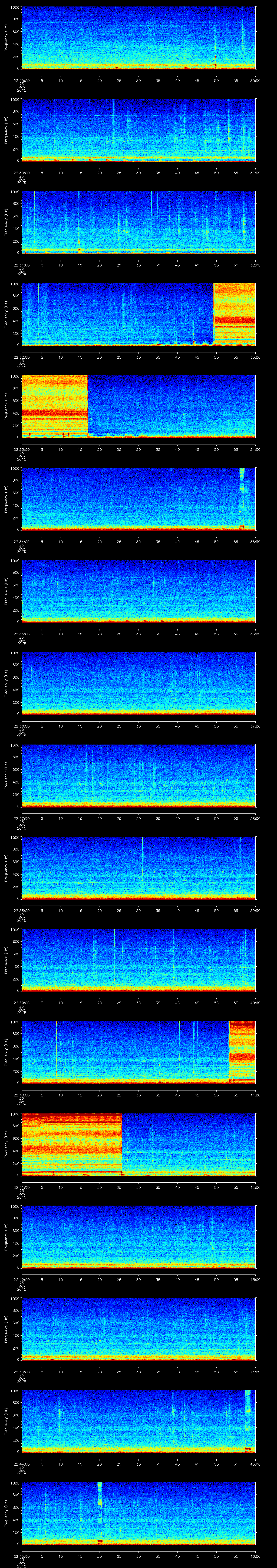Click the 22:42:00 start time label
Image resolution: width=277 pixels, height=1568 pixels.
tap(21, 1279)
